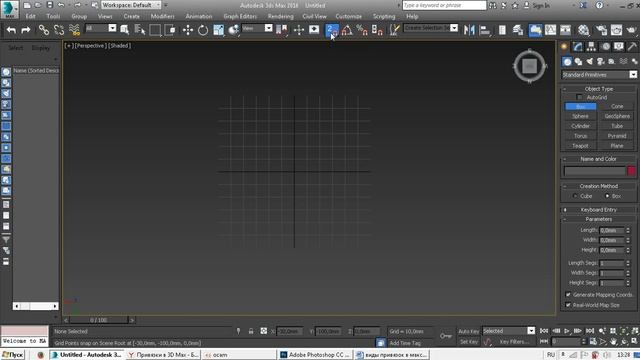The image size is (640, 360).
Task: Open Create Selection Set dropdown
Action: [x=431, y=28]
